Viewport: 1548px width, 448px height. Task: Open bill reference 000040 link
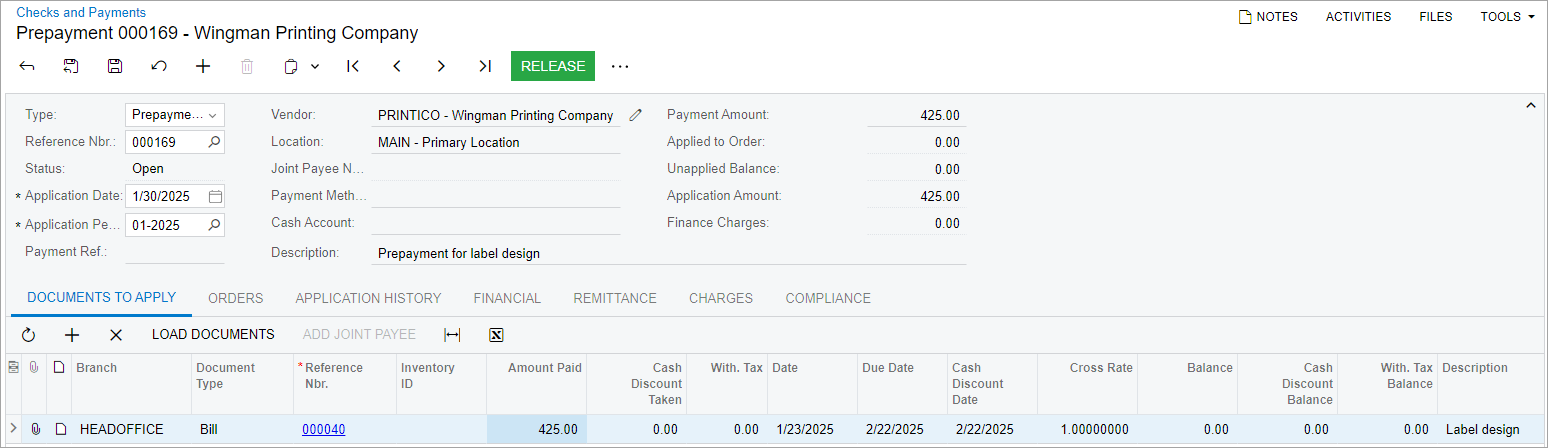tap(324, 430)
